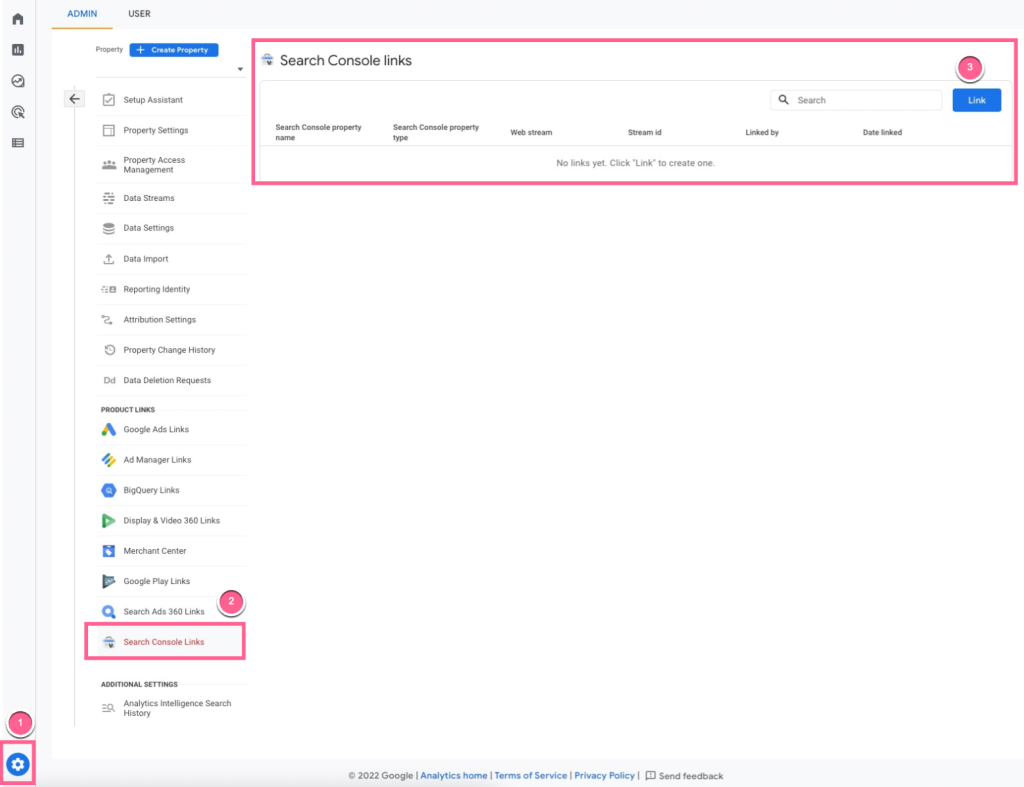Open Property Settings menu item
1024x787 pixels.
tap(171, 131)
